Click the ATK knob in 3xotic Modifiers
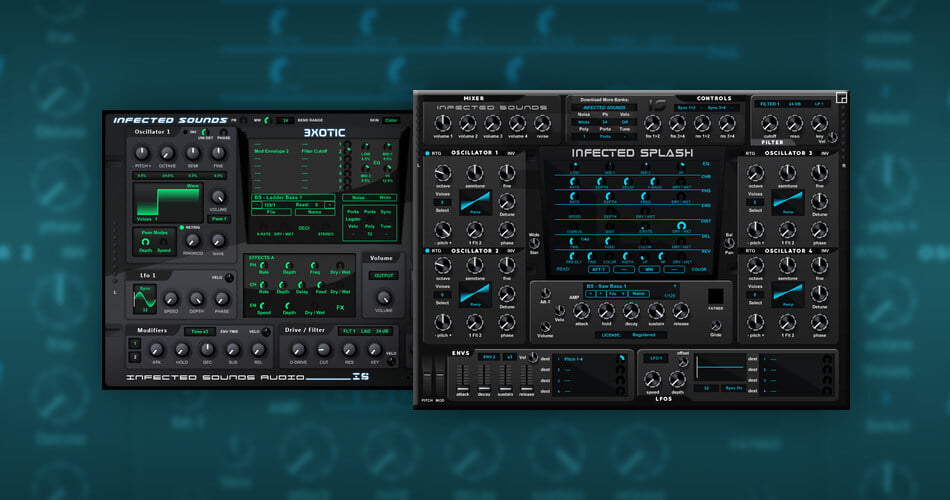Viewport: 950px width, 500px height. pyautogui.click(x=156, y=350)
